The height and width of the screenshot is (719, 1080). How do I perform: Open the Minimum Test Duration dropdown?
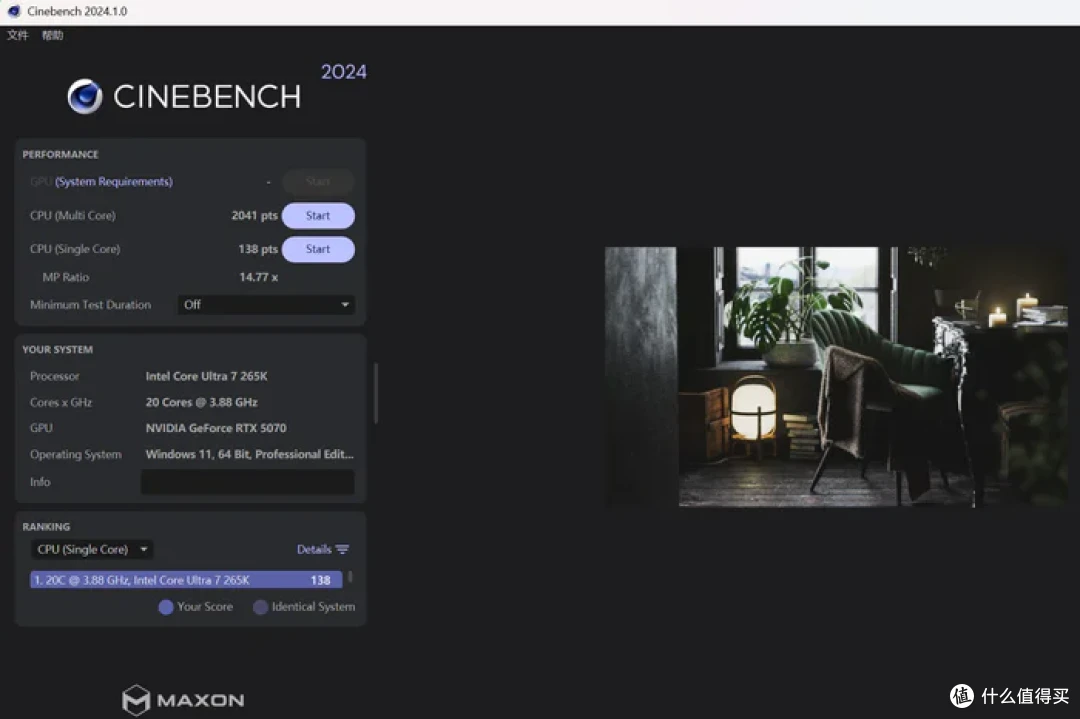coord(267,304)
